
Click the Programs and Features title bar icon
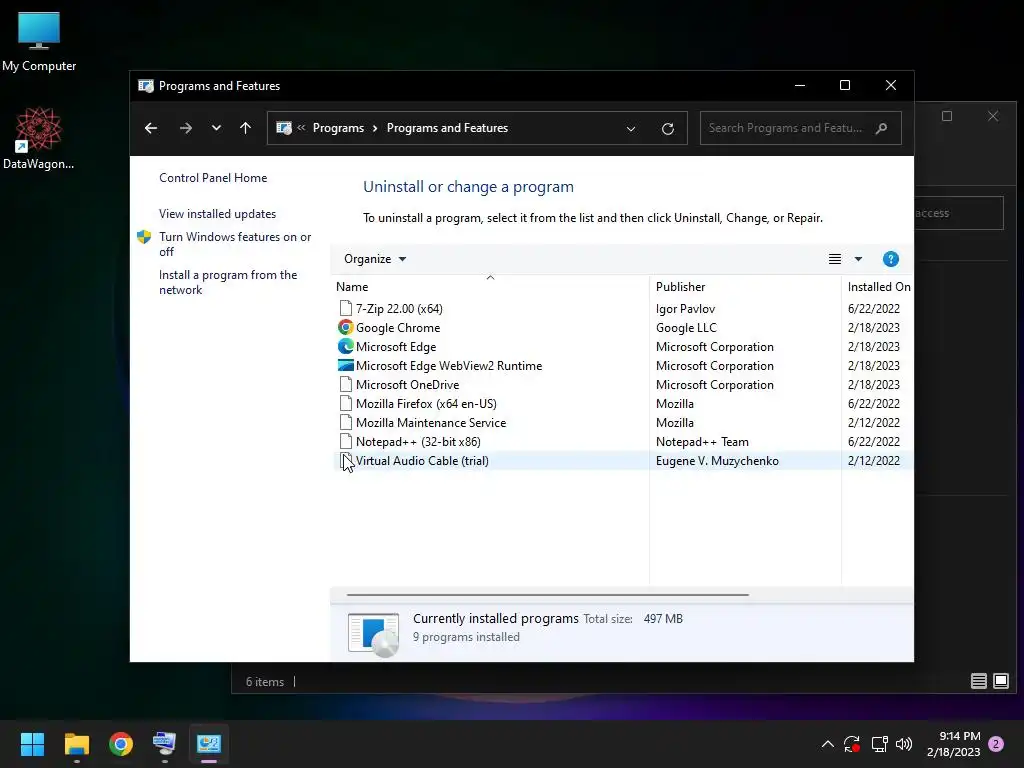146,86
